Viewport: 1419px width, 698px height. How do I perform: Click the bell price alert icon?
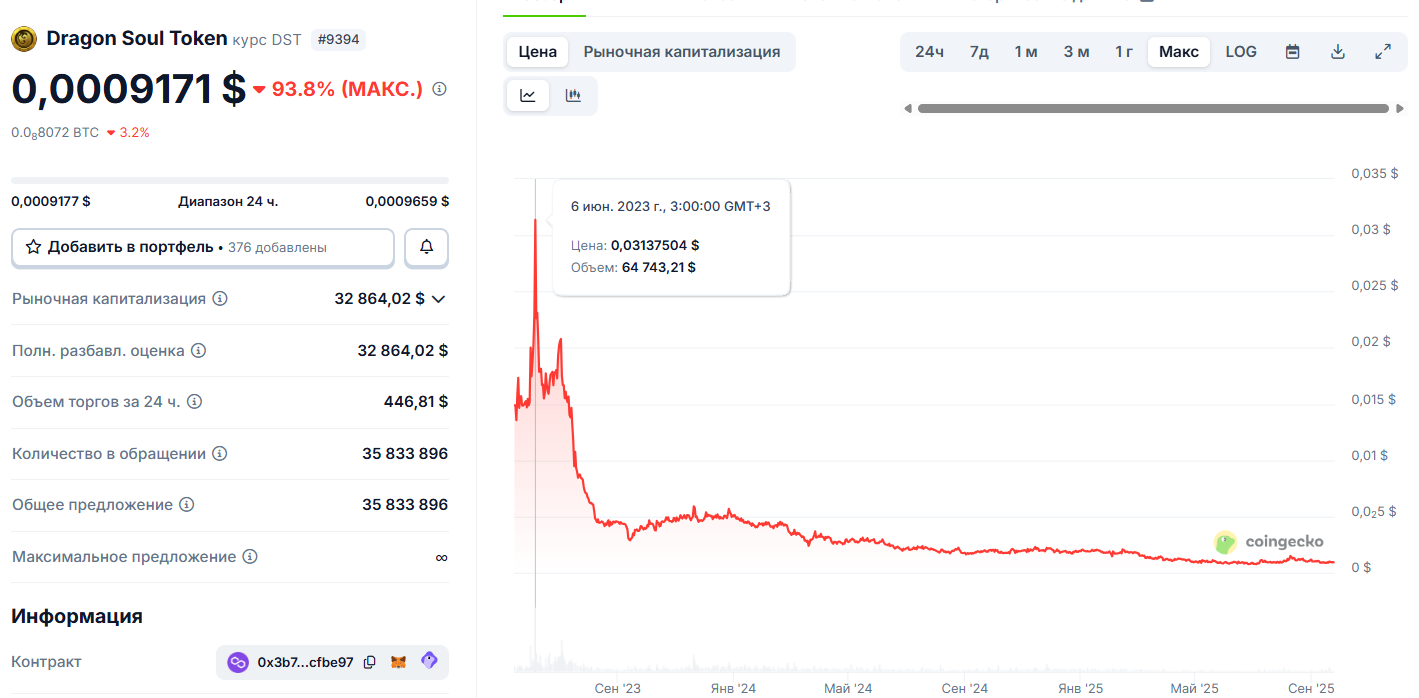426,247
